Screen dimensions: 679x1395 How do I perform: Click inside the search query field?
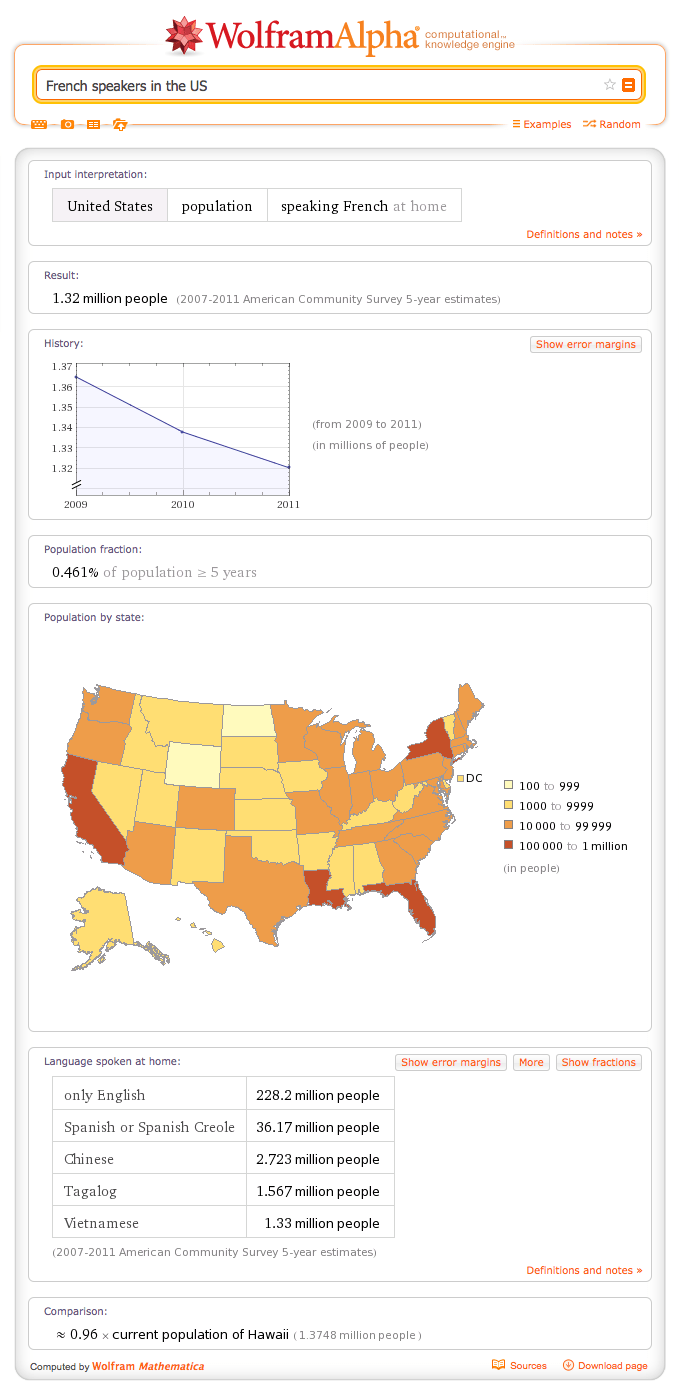300,84
